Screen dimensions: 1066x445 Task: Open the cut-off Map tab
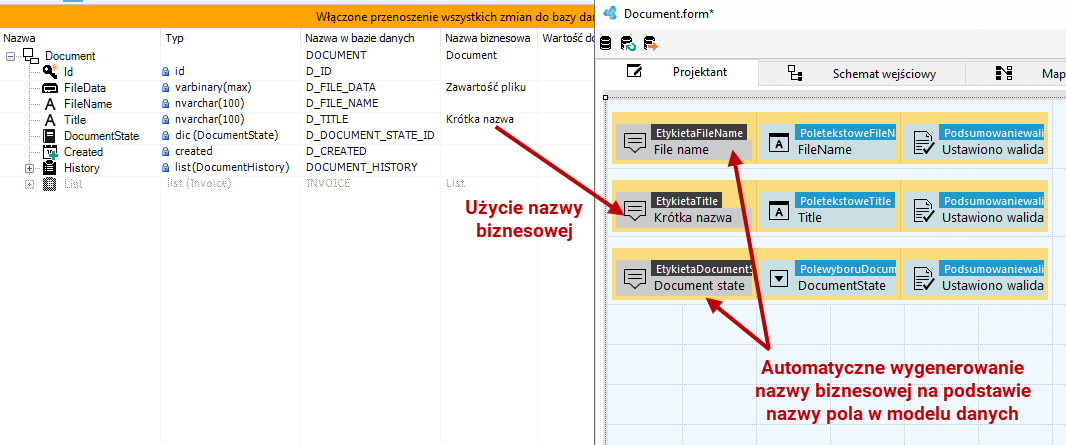click(1015, 73)
